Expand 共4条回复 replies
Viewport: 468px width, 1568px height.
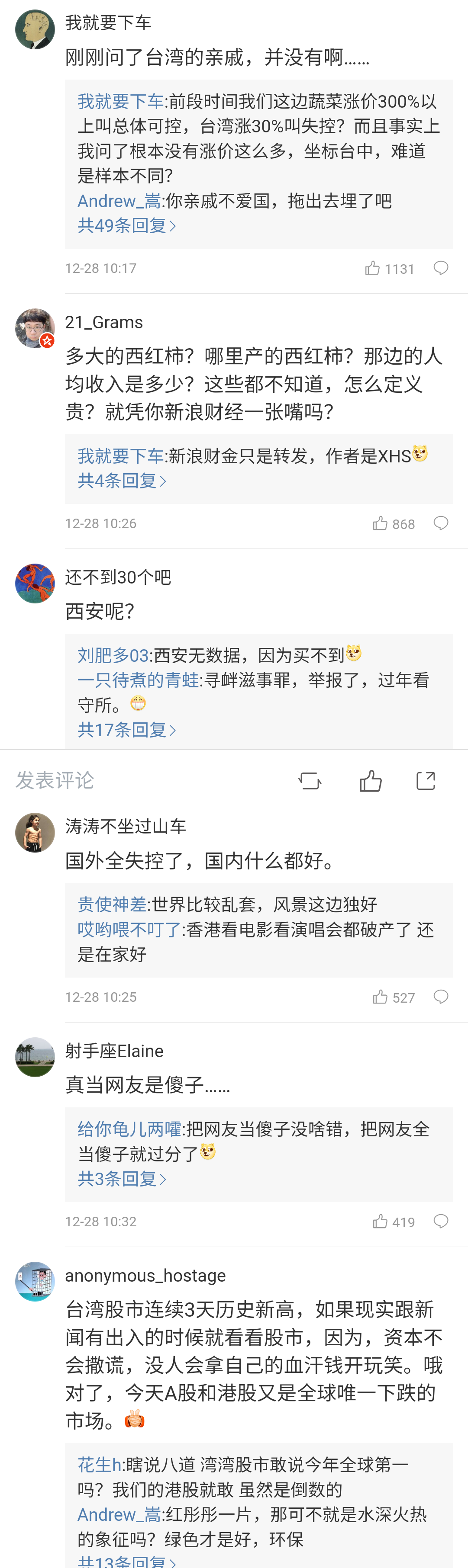[122, 481]
